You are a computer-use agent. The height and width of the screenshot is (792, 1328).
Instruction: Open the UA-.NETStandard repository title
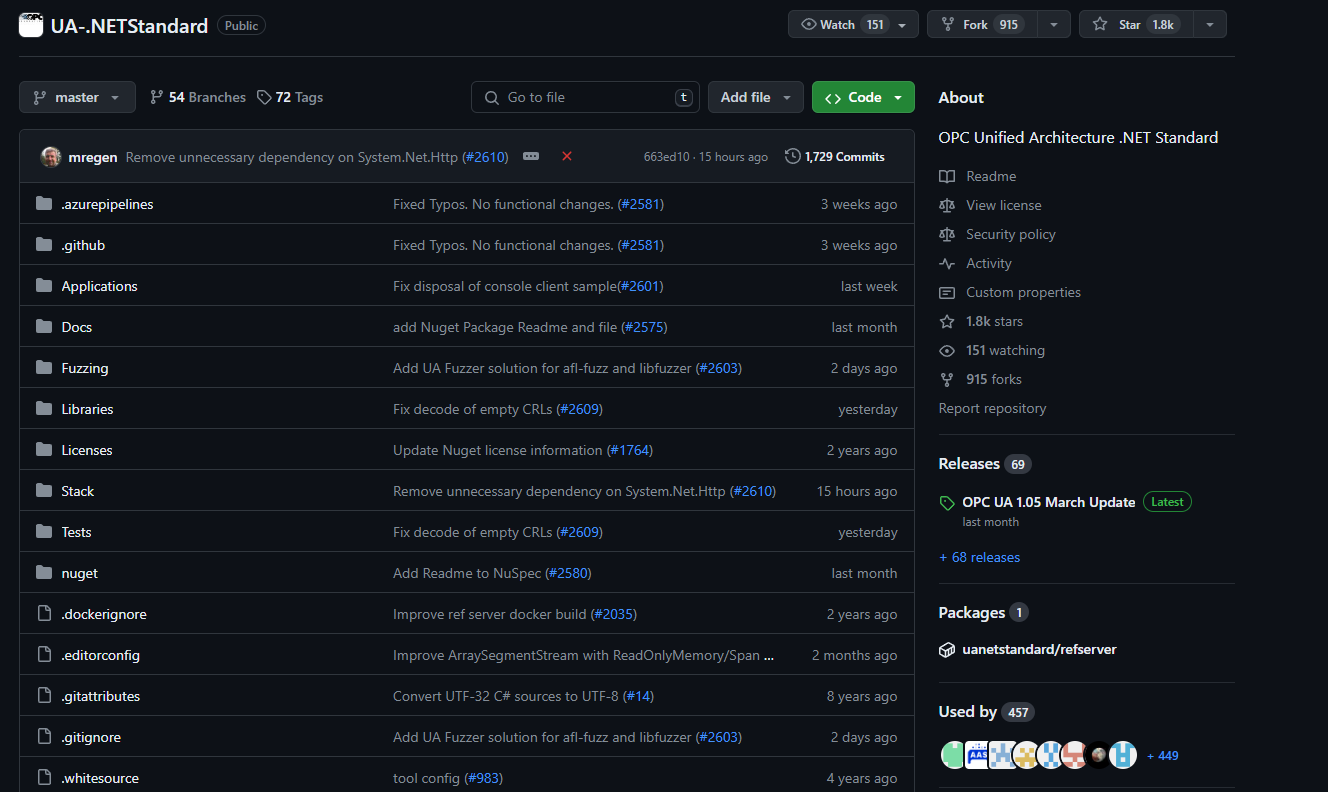pyautogui.click(x=129, y=26)
